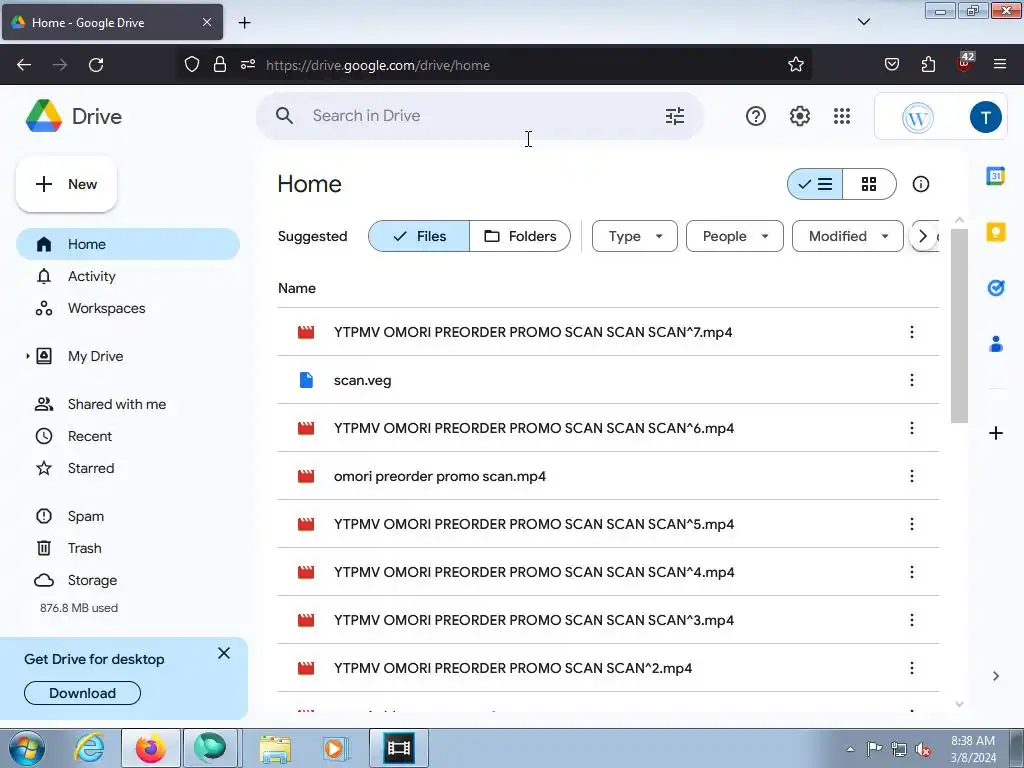Expand the My Drive tree arrow
Image resolution: width=1024 pixels, height=768 pixels.
[x=27, y=356]
